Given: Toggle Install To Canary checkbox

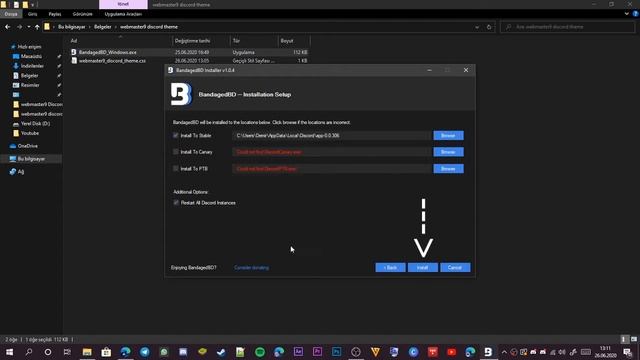Looking at the screenshot, I should coord(176,152).
